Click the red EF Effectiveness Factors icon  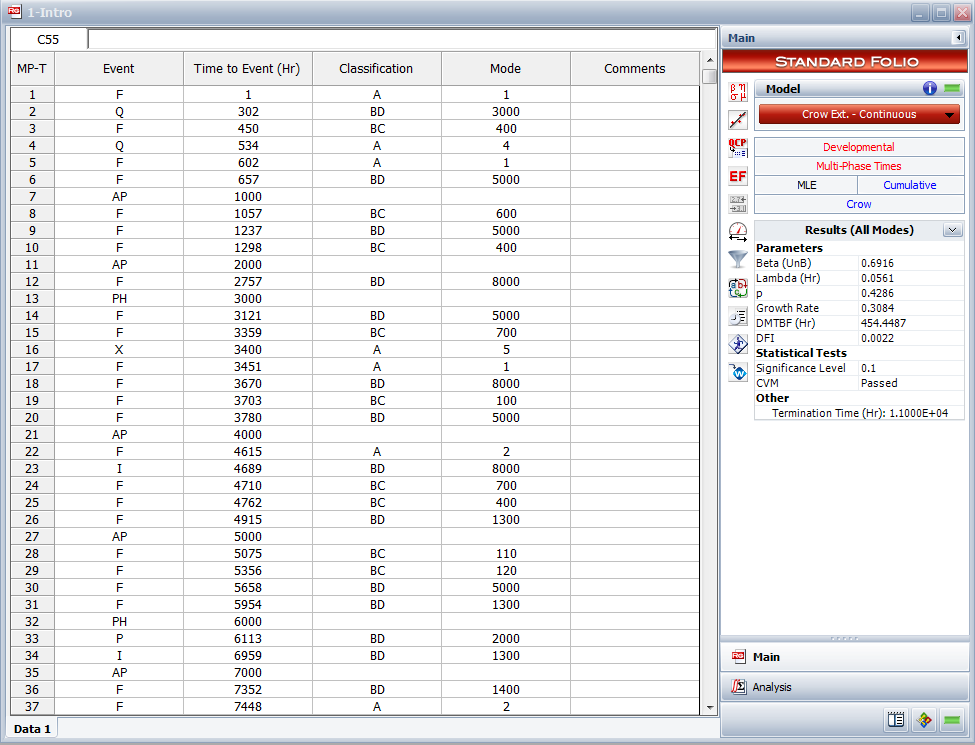[x=737, y=176]
